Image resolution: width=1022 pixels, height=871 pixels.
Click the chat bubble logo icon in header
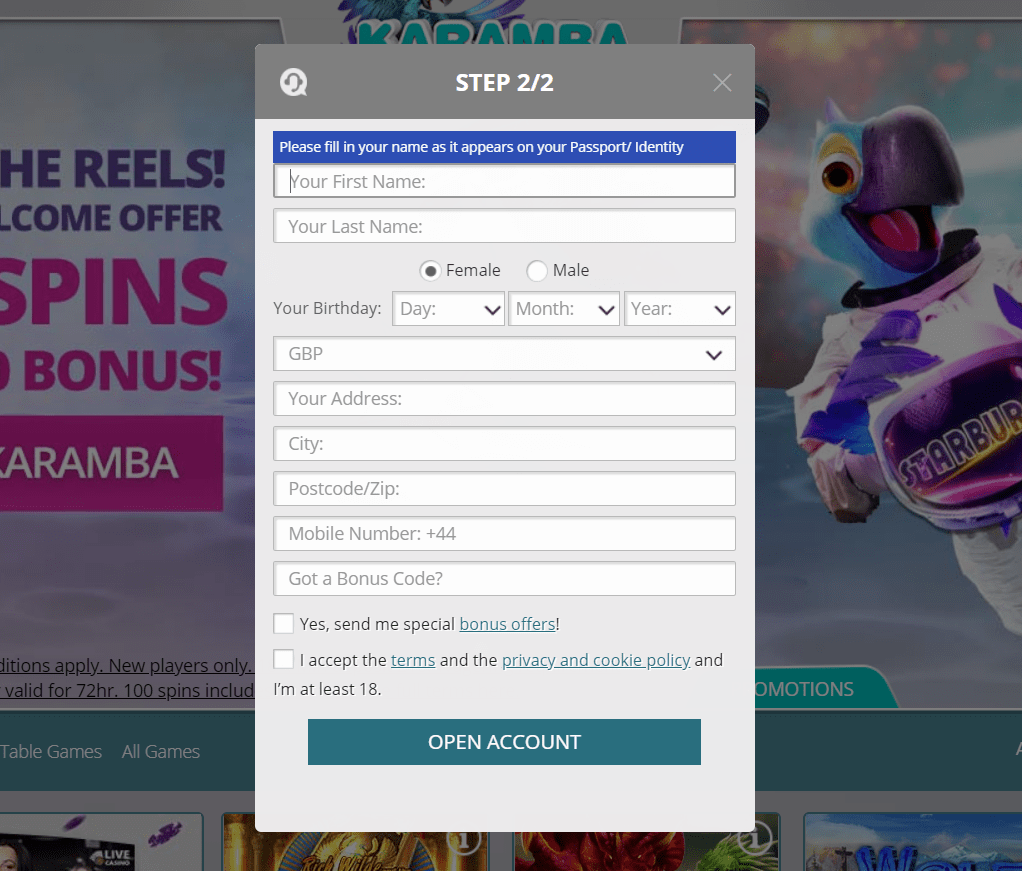[x=293, y=83]
